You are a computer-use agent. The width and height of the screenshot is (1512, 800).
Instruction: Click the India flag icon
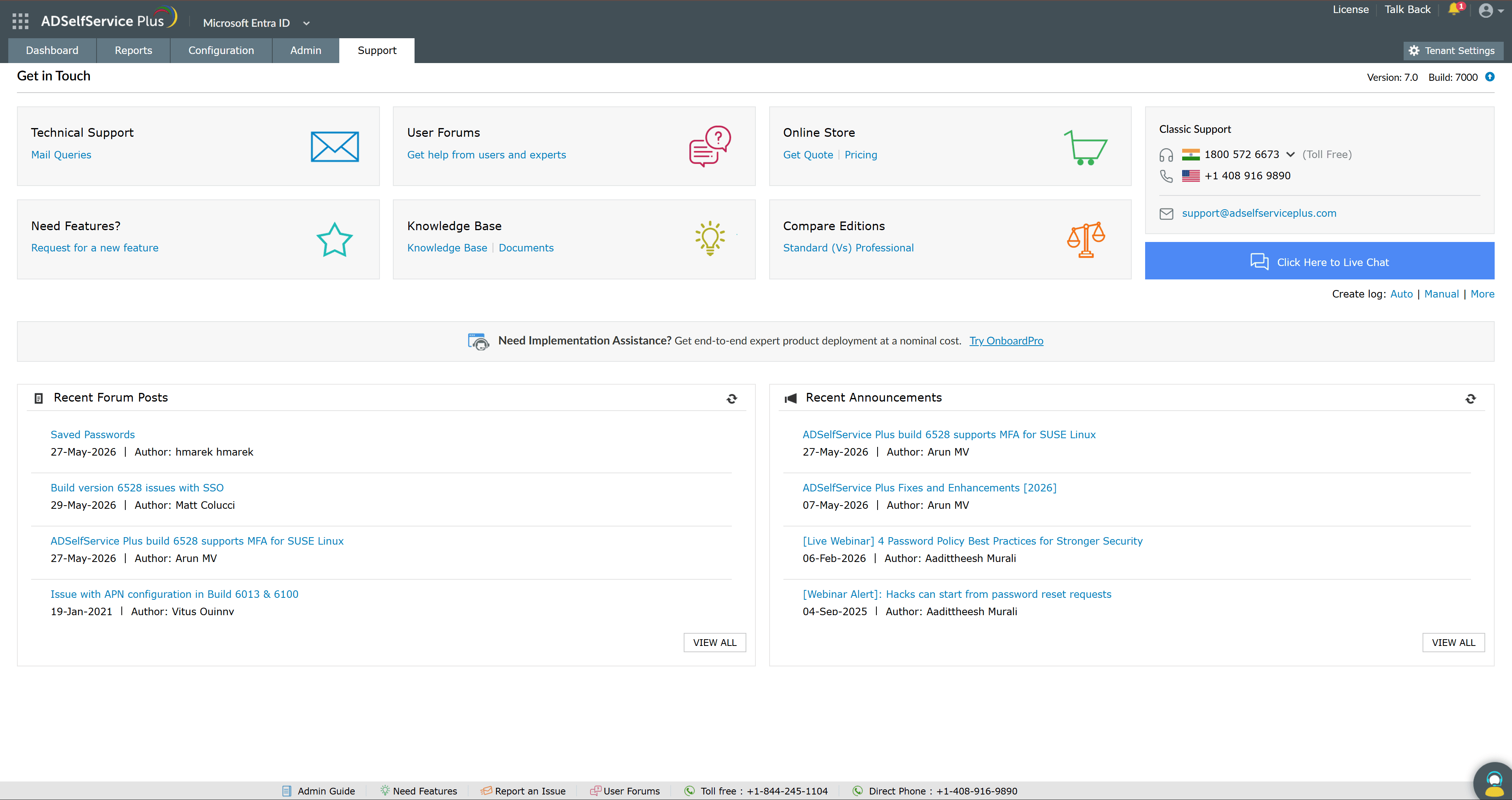coord(1190,154)
